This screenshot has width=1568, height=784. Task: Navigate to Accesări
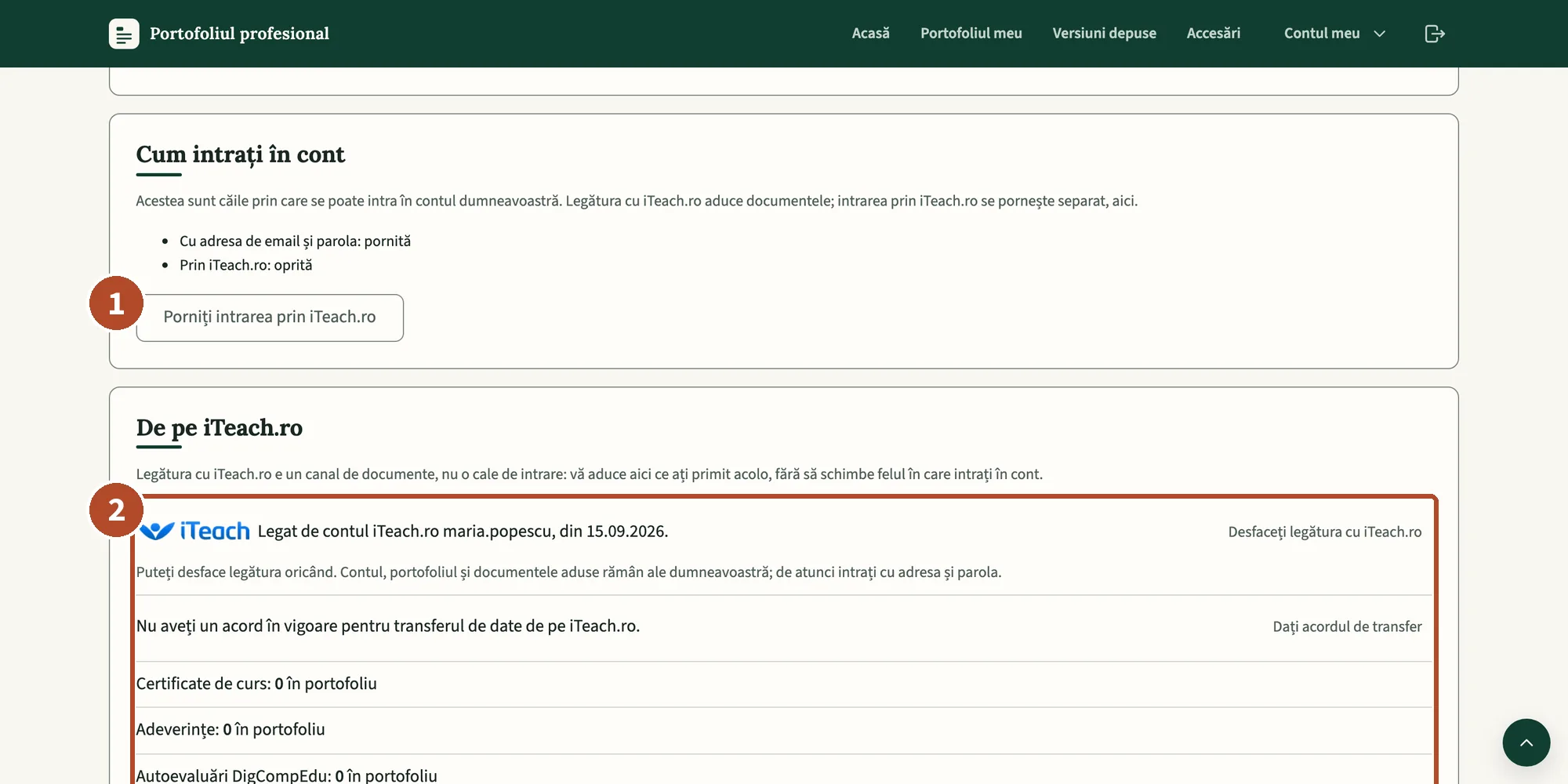pos(1214,34)
